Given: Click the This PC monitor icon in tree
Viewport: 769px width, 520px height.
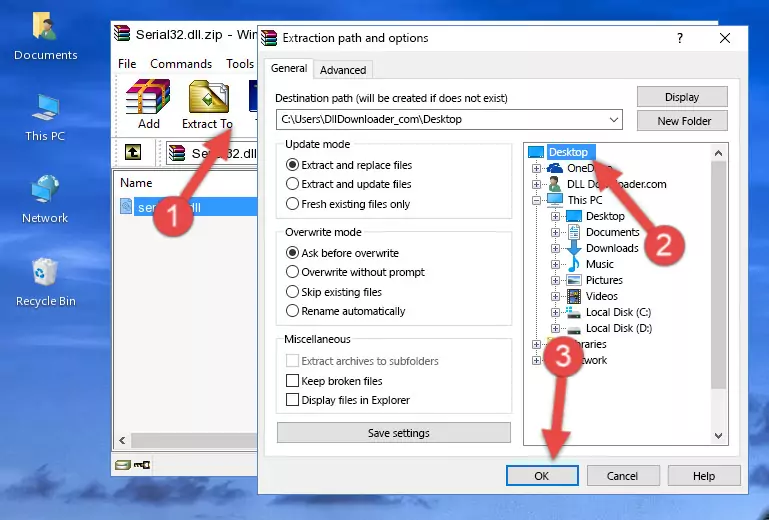Looking at the screenshot, I should point(555,200).
